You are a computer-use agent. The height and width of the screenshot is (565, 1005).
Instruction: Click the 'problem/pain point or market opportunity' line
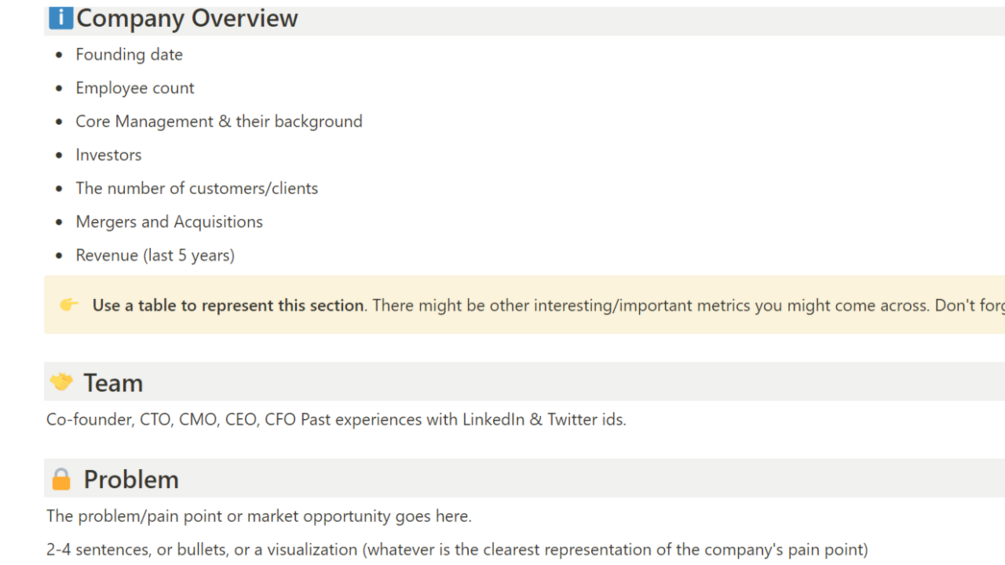pos(259,516)
